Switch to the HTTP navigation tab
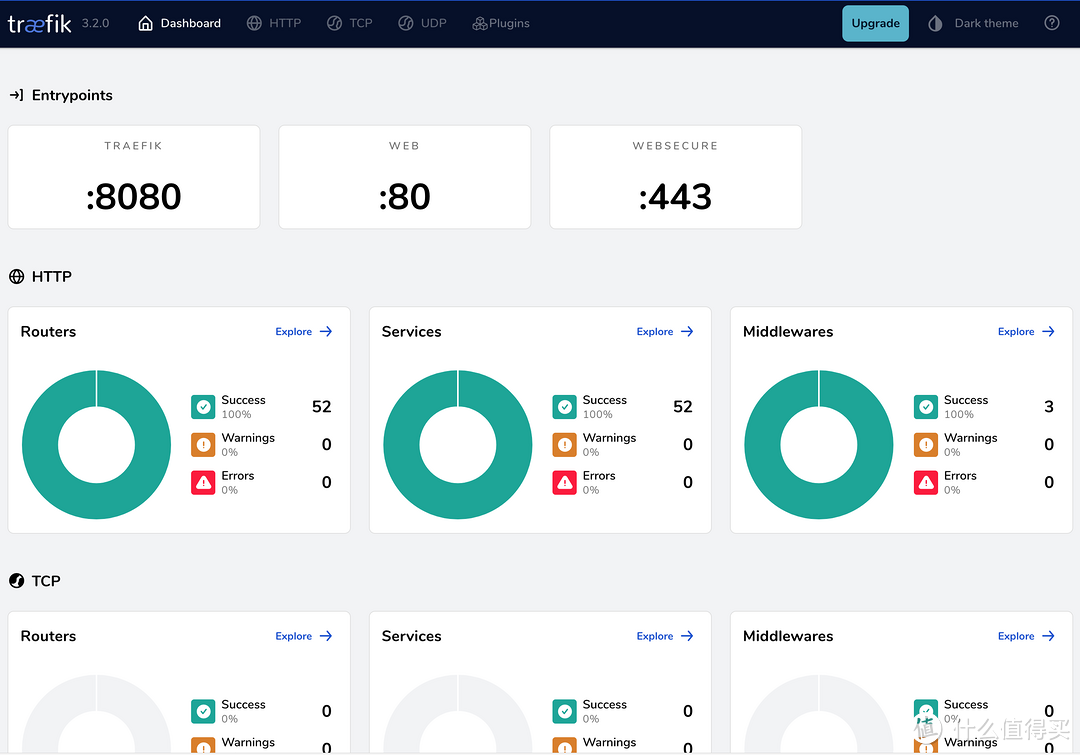This screenshot has width=1080, height=755. [x=274, y=23]
